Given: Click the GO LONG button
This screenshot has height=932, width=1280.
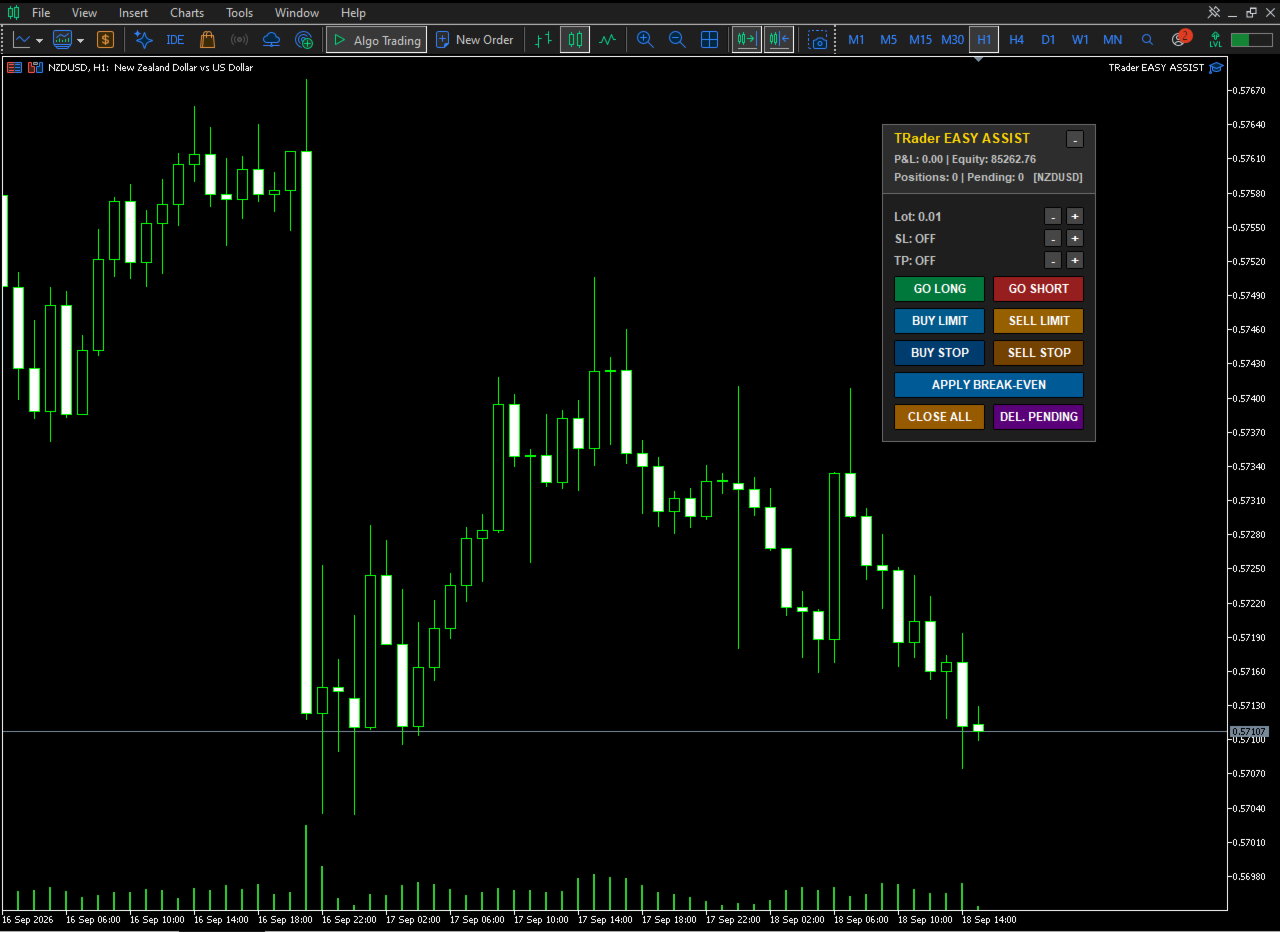Looking at the screenshot, I should [x=939, y=289].
